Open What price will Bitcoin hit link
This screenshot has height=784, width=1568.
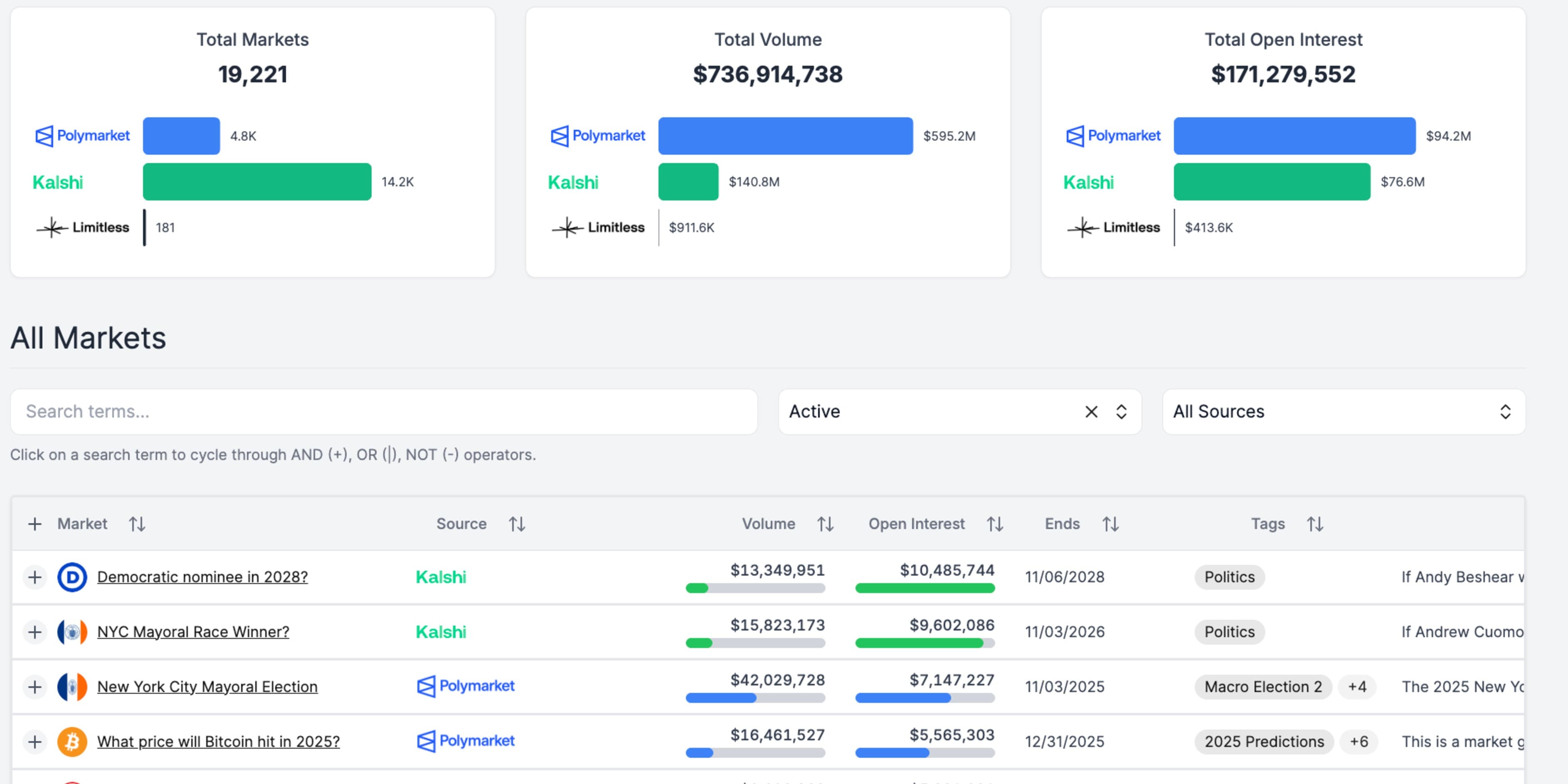219,741
